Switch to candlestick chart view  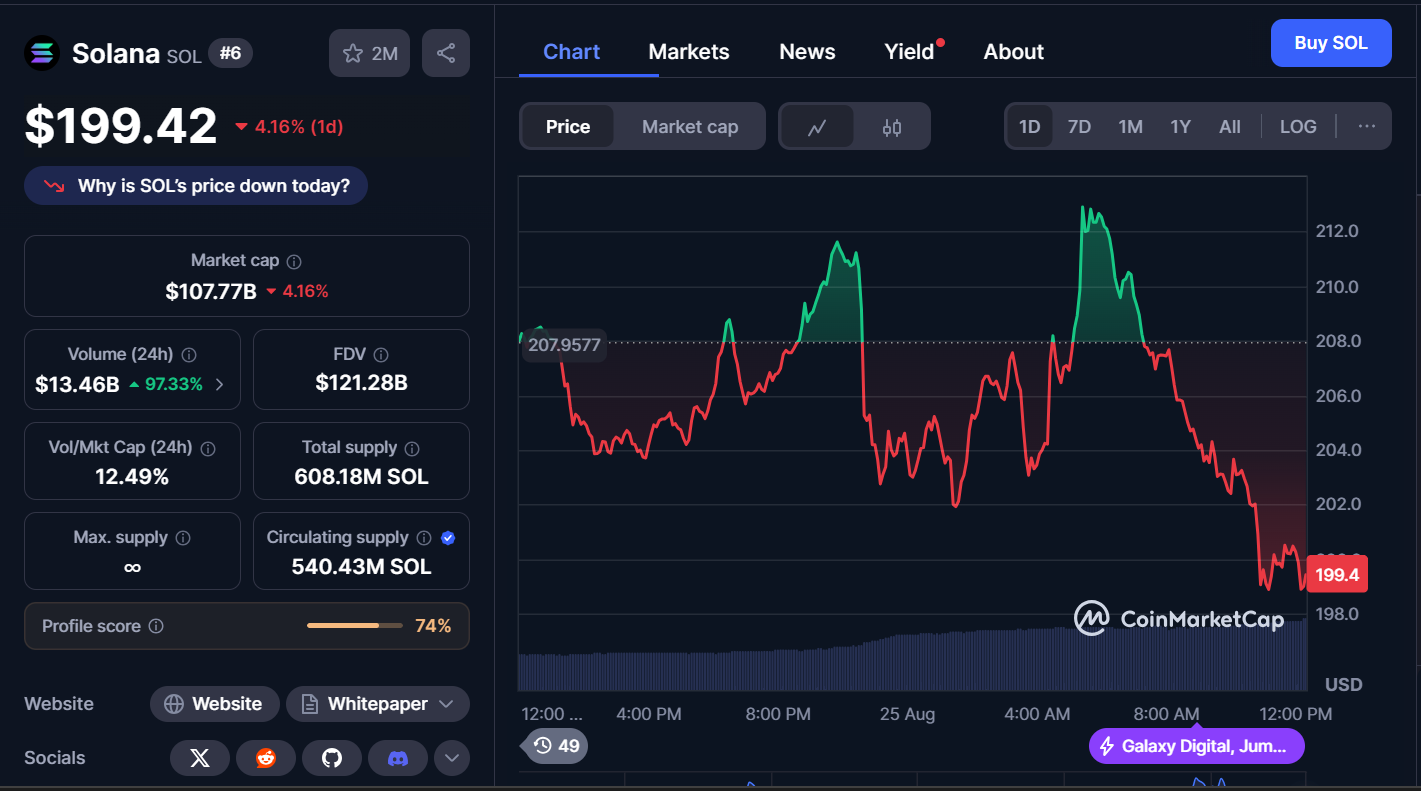pos(892,127)
